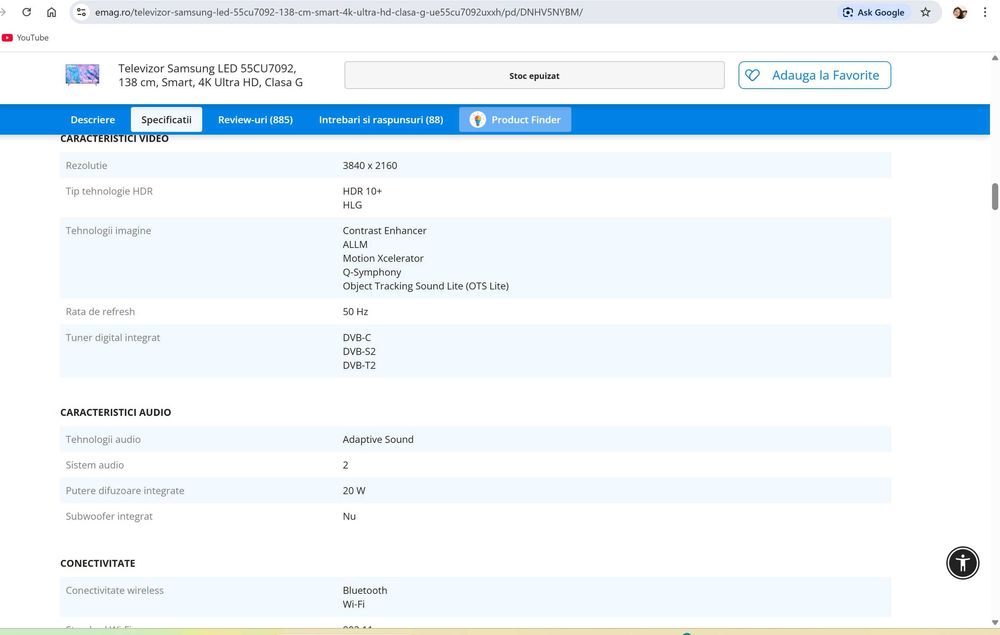Click the Subwoofer integrat label
The image size is (1000, 635).
point(109,516)
